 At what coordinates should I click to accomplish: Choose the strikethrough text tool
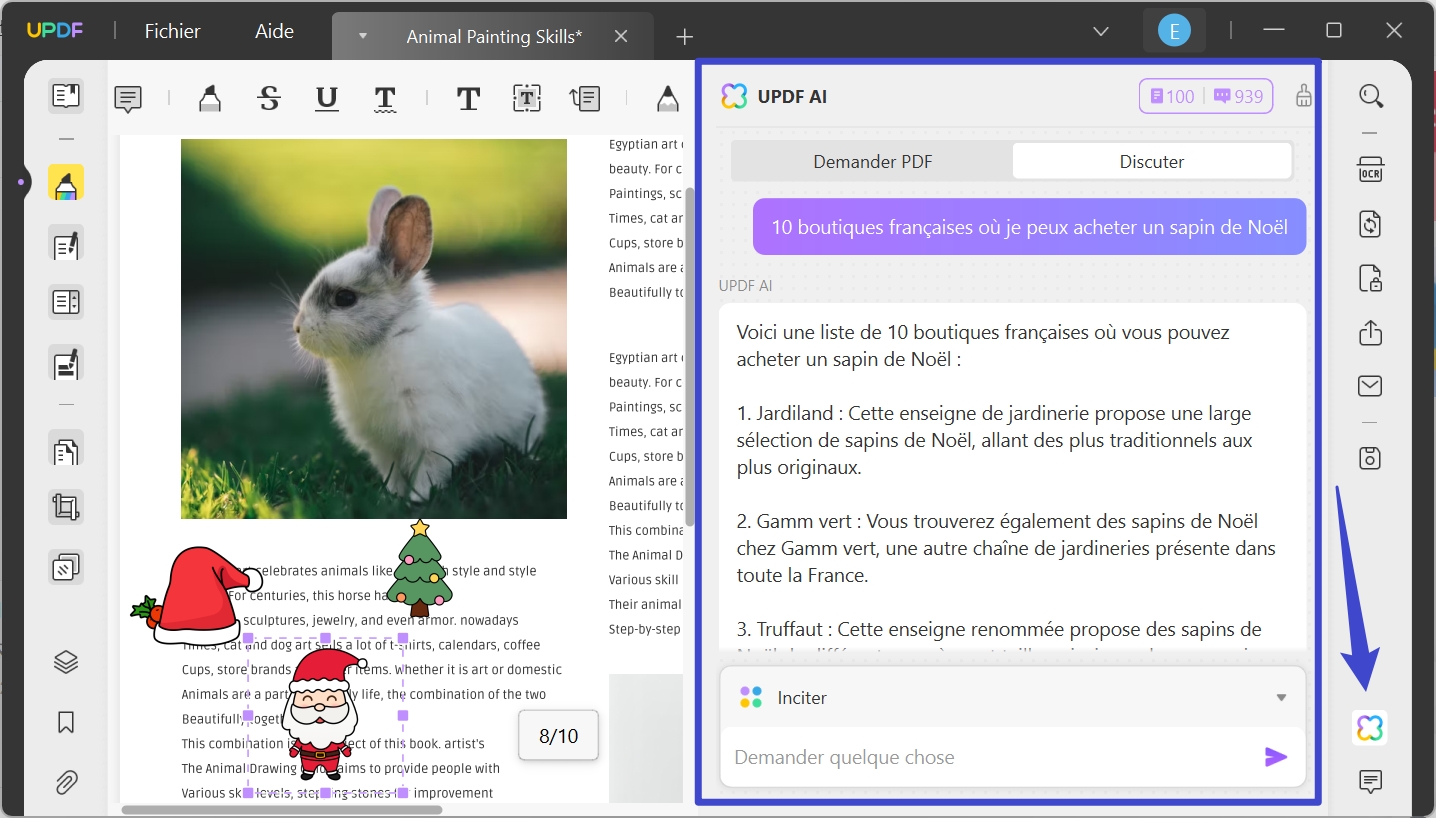(x=269, y=98)
